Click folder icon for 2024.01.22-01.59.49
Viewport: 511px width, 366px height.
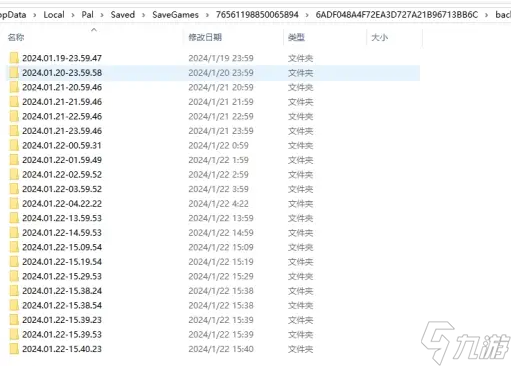pos(14,160)
